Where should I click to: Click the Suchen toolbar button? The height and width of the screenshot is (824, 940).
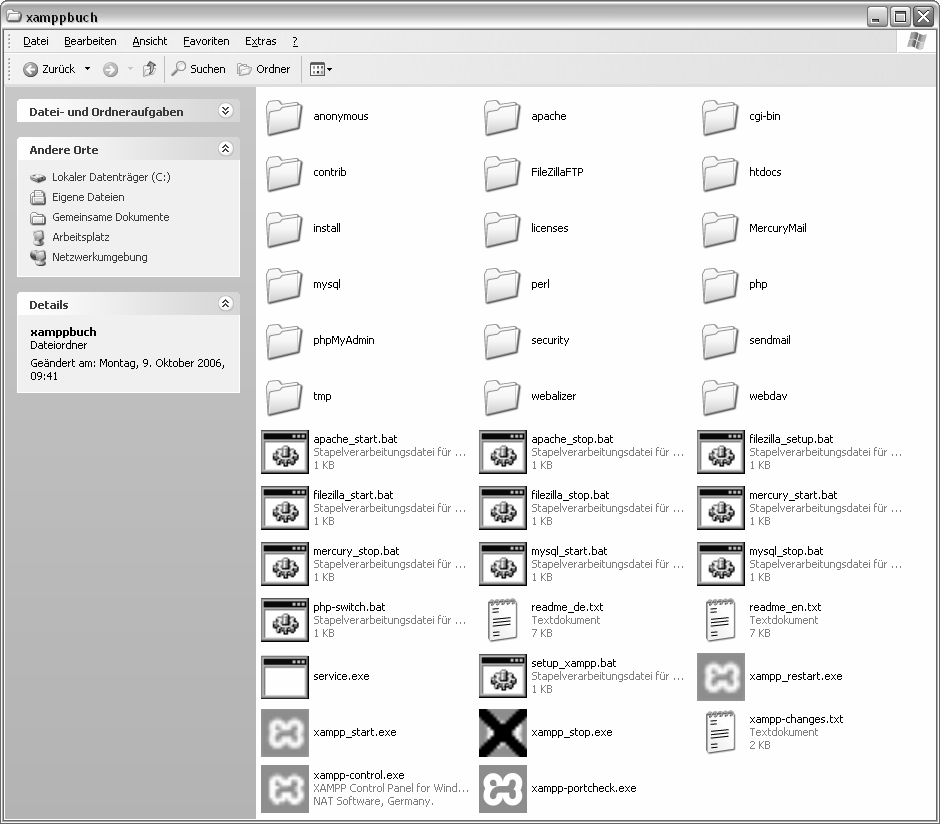198,69
